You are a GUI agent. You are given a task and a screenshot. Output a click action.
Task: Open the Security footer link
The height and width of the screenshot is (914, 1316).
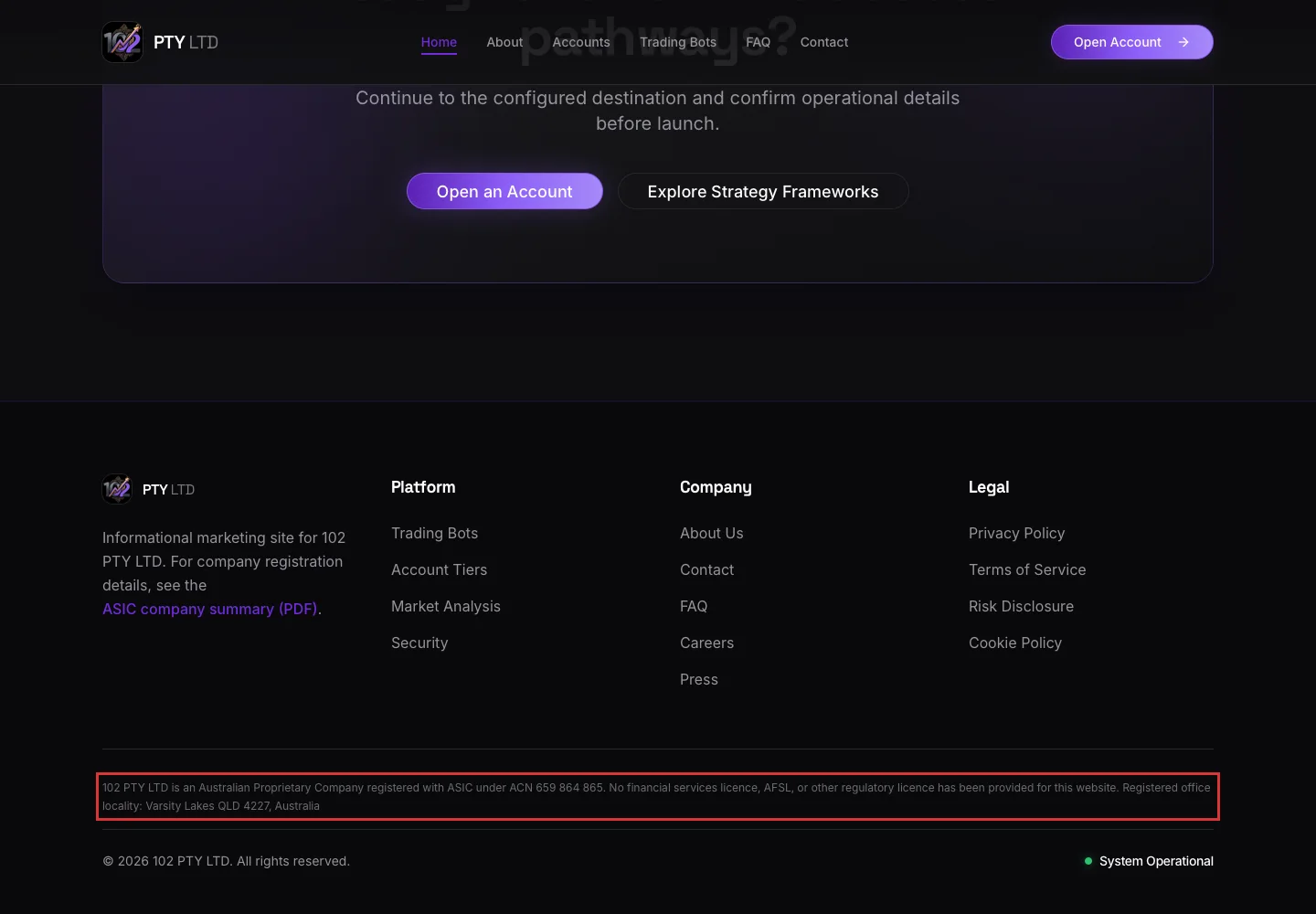419,643
